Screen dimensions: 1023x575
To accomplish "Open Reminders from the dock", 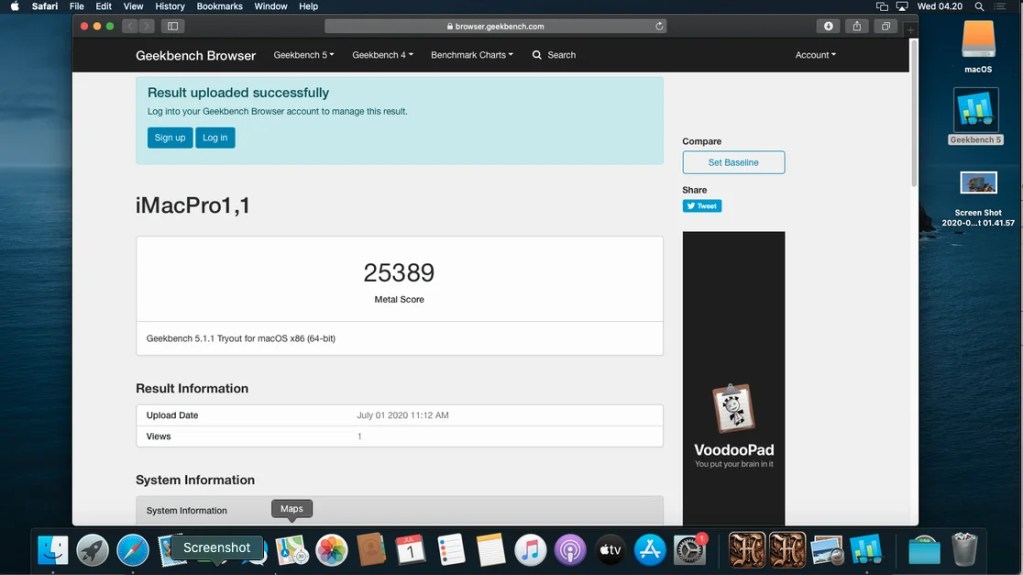I will [451, 550].
